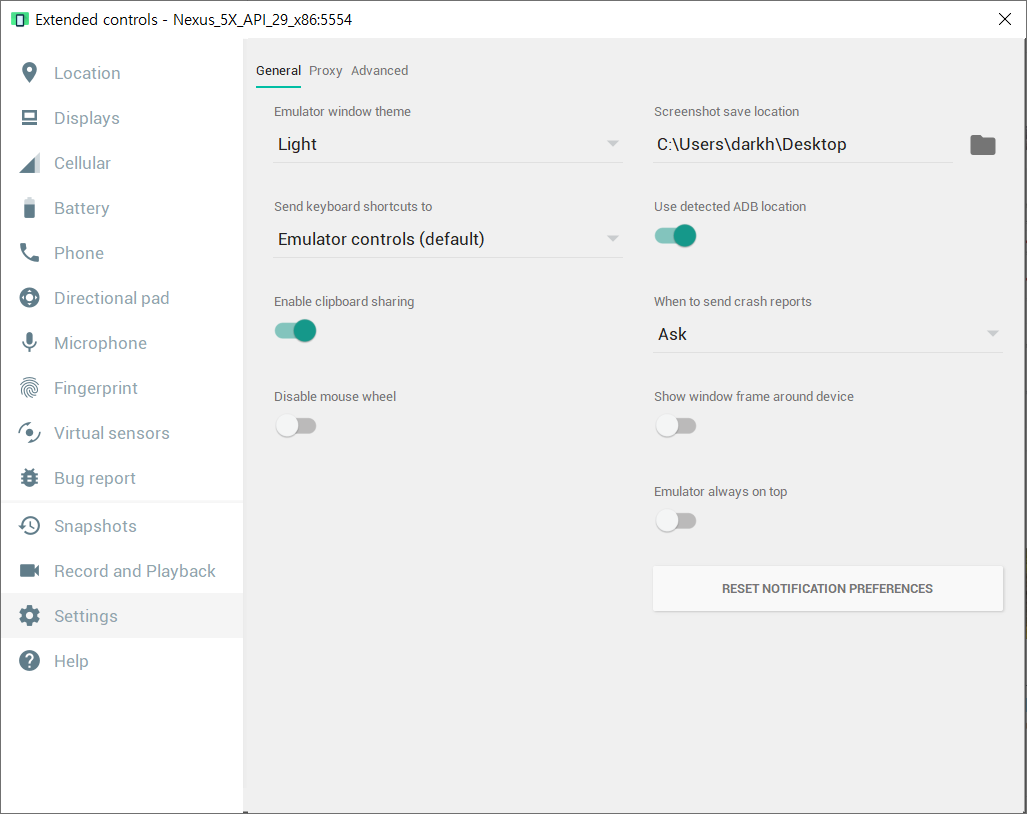Open When to send crash reports dropdown

827,335
